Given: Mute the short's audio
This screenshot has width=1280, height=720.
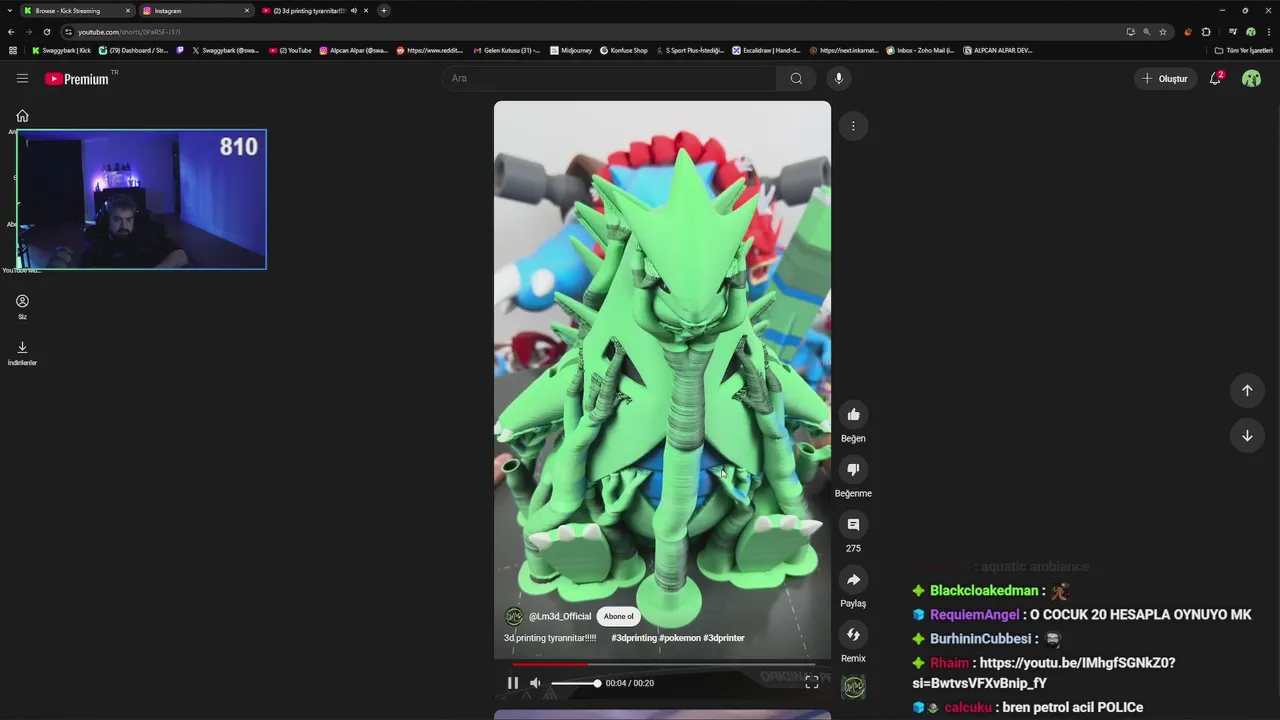Looking at the screenshot, I should click(x=535, y=683).
